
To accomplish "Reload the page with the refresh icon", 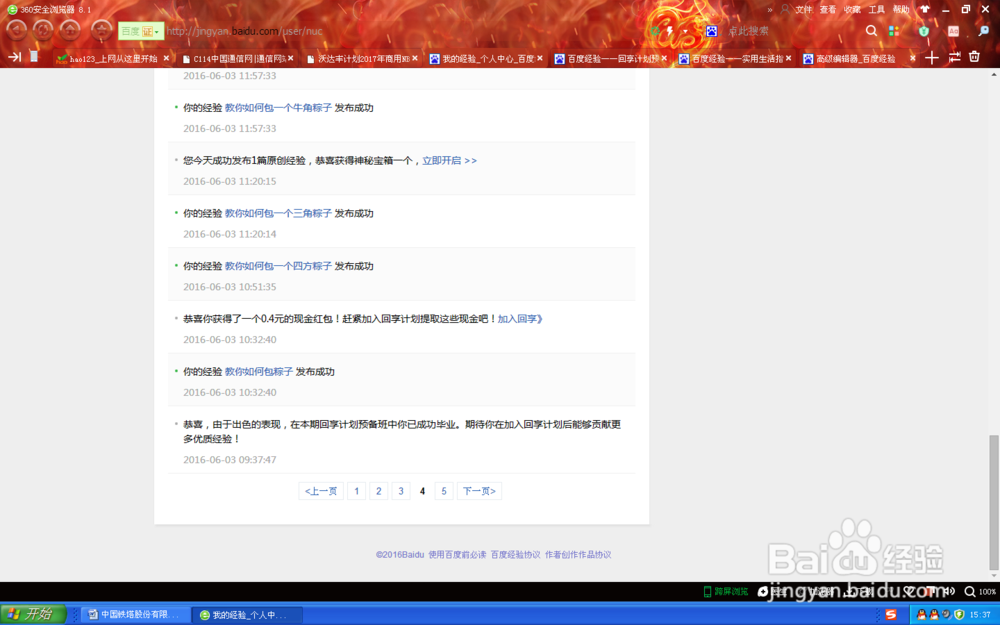I will (x=43, y=30).
